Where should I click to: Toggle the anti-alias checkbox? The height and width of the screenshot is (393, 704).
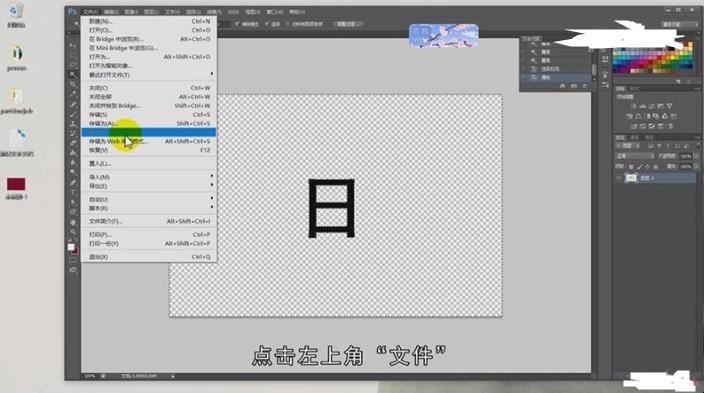(237, 24)
